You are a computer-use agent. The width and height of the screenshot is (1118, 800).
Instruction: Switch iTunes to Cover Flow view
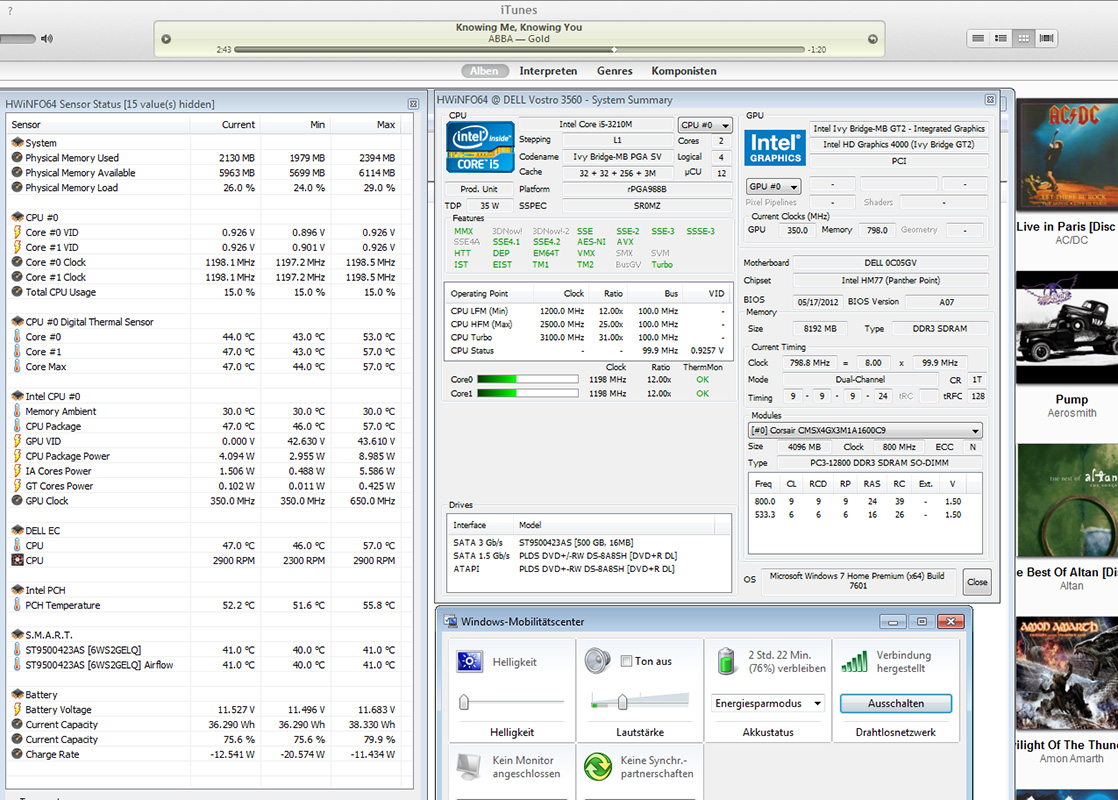pos(1047,39)
